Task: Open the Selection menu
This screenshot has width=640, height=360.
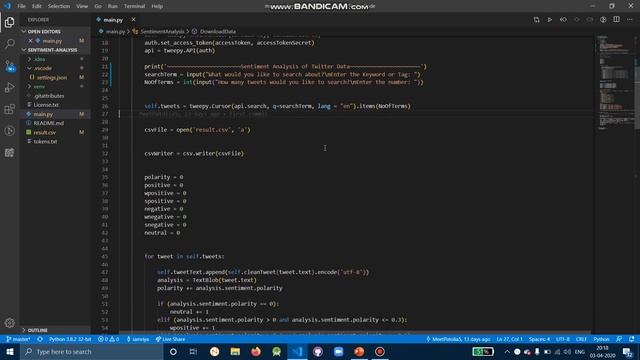Action: [x=59, y=6]
